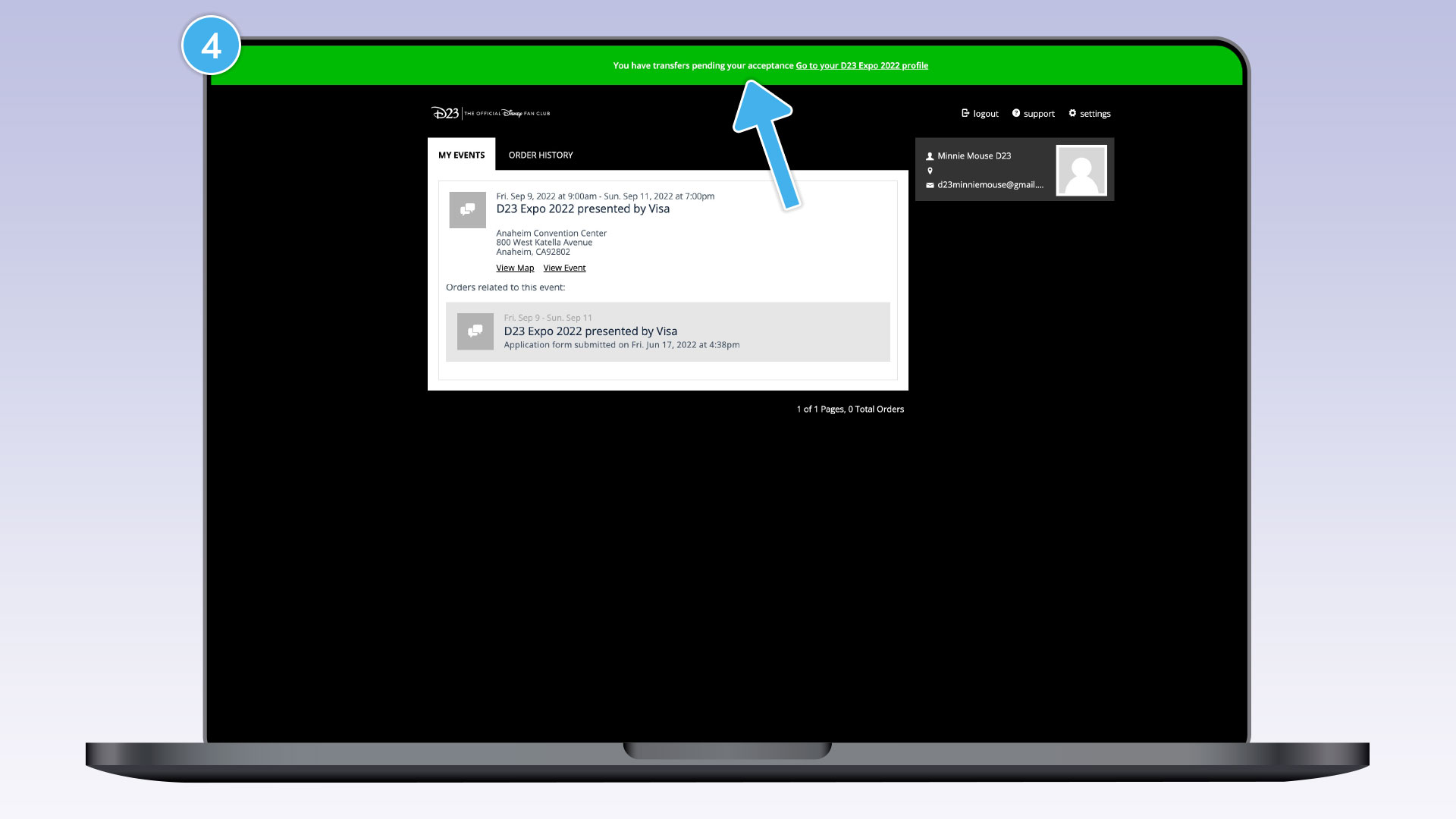This screenshot has width=1456, height=819.
Task: Click the logout icon
Action: (x=965, y=113)
